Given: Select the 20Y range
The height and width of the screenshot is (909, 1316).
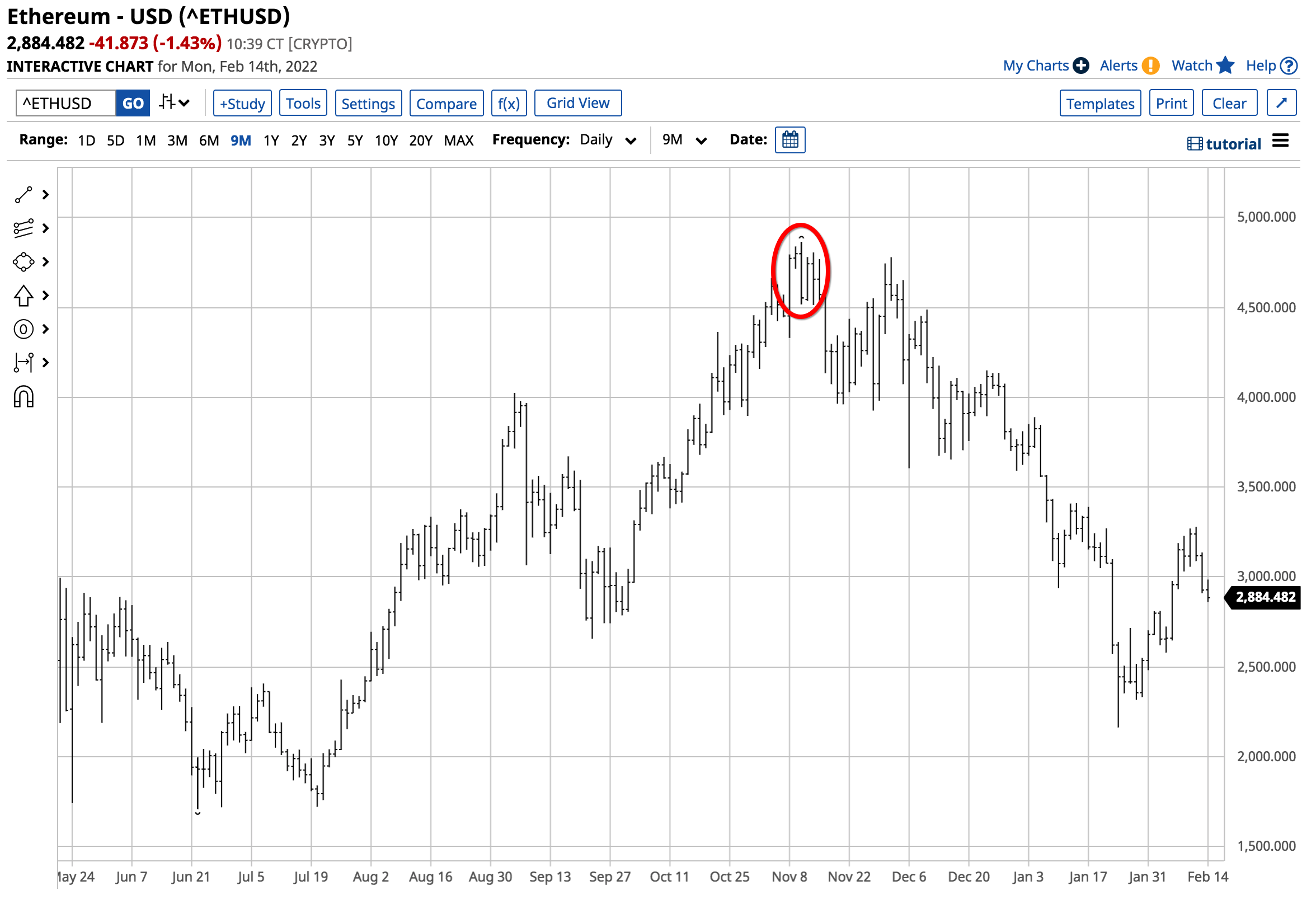Looking at the screenshot, I should [421, 140].
